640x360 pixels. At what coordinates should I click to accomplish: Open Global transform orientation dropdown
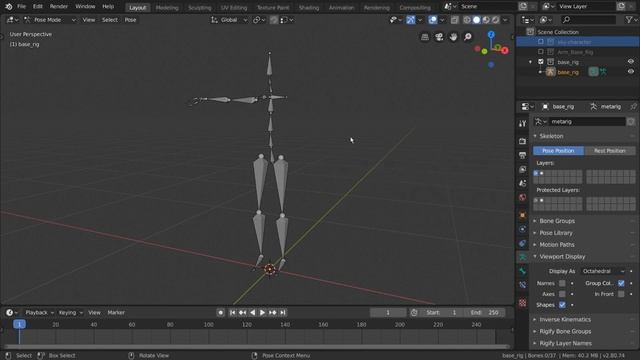coord(229,20)
